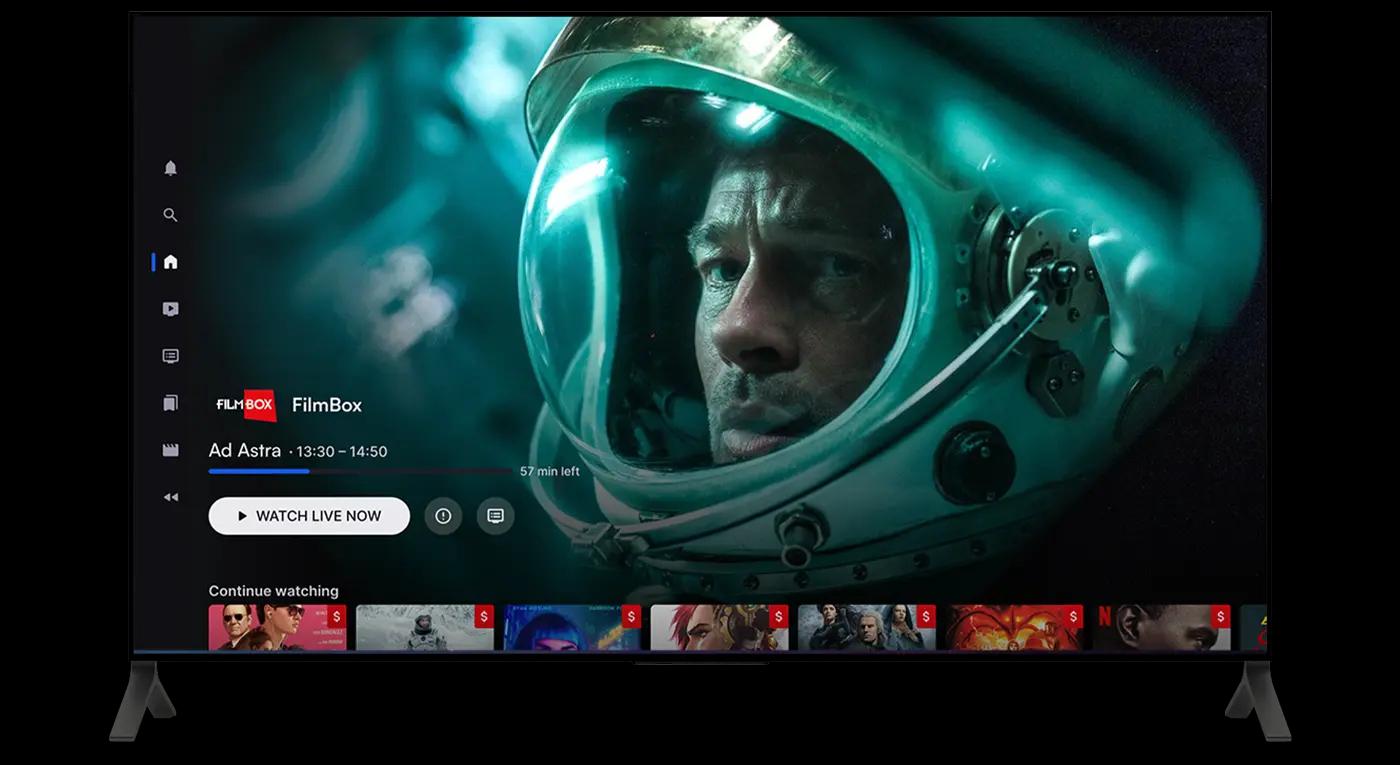The height and width of the screenshot is (765, 1400).
Task: Click the round guide button beside info
Action: (495, 516)
